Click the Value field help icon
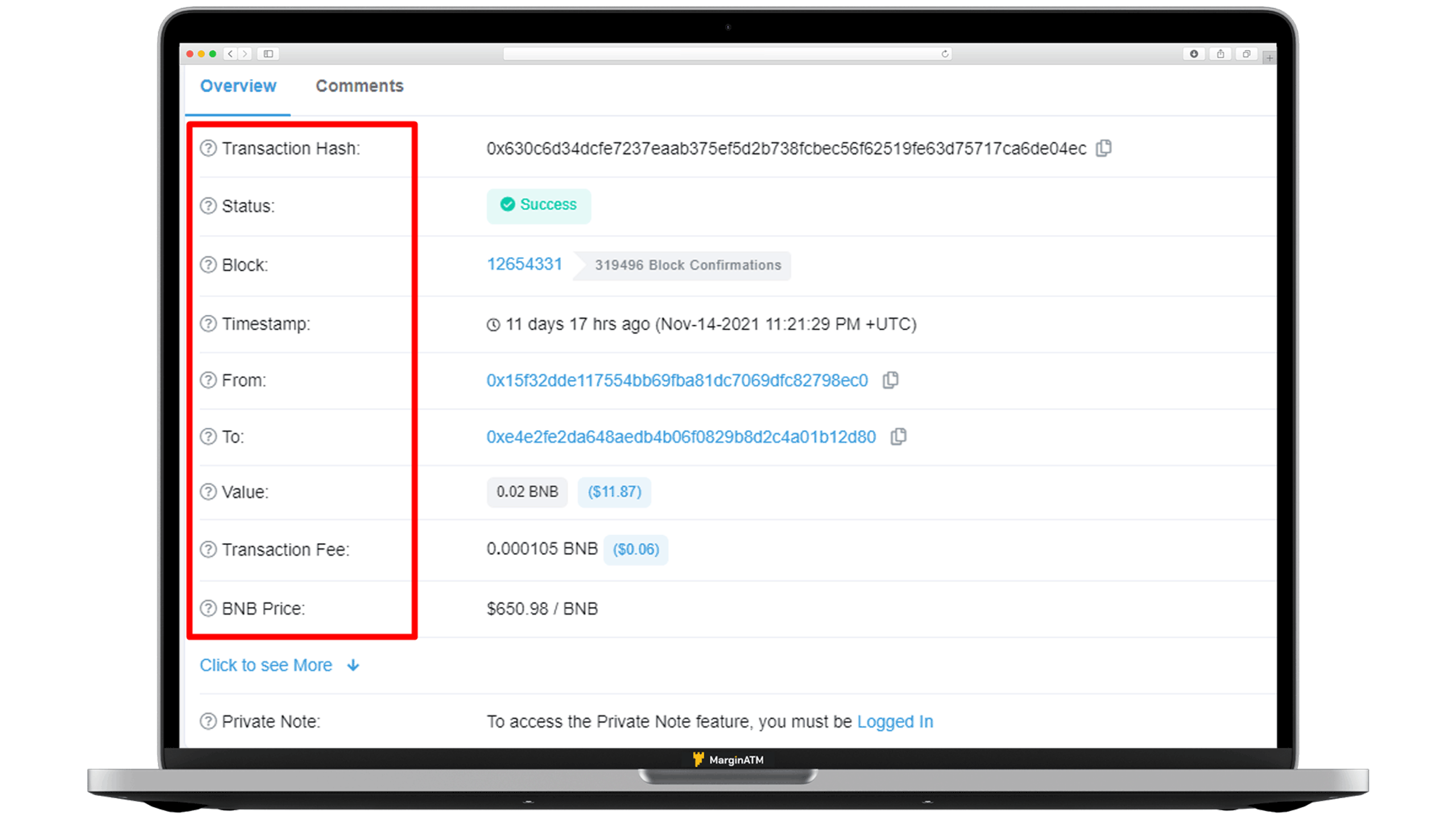Image resolution: width=1456 pixels, height=819 pixels. click(x=208, y=492)
